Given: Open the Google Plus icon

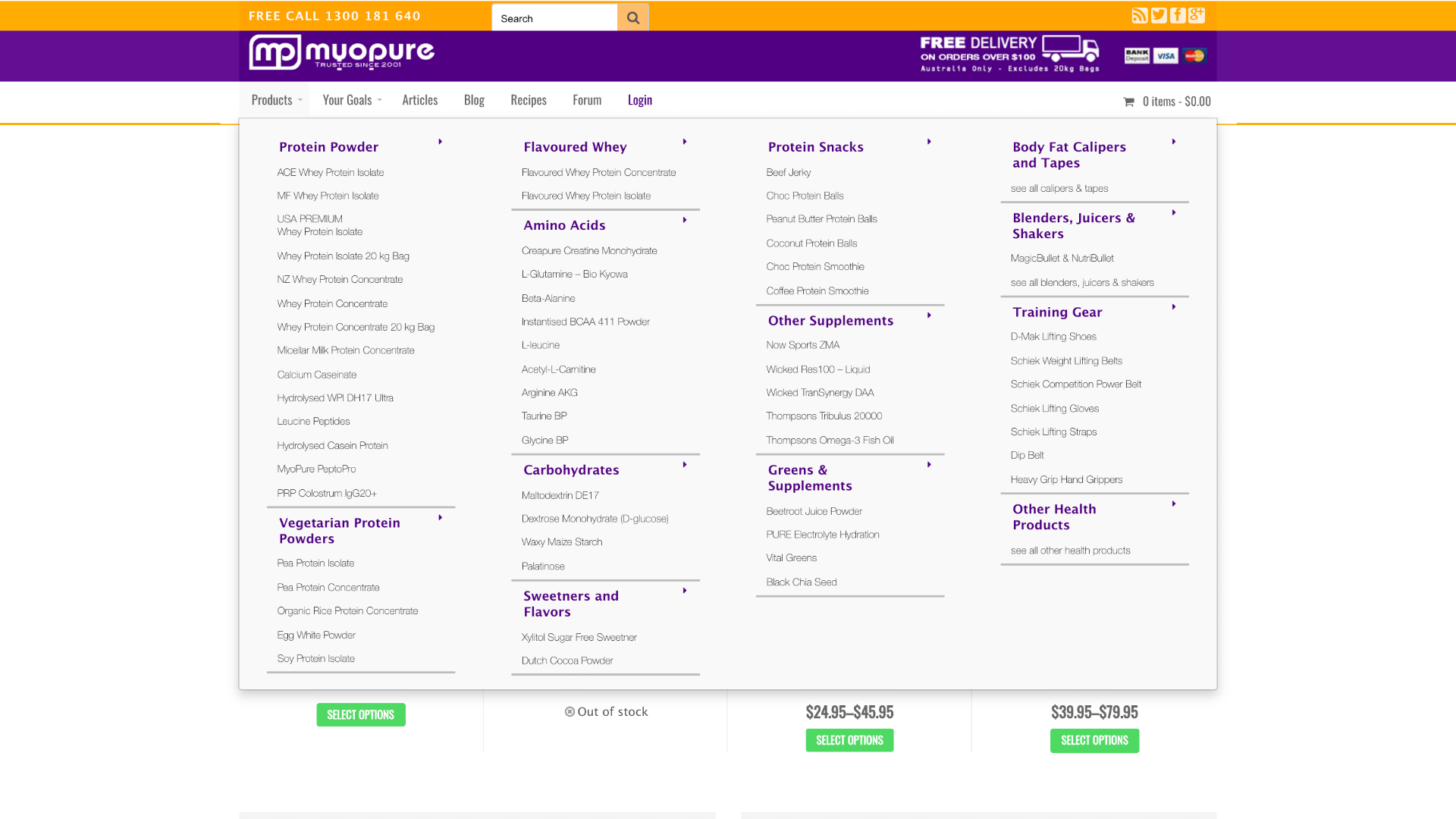Looking at the screenshot, I should [1197, 15].
